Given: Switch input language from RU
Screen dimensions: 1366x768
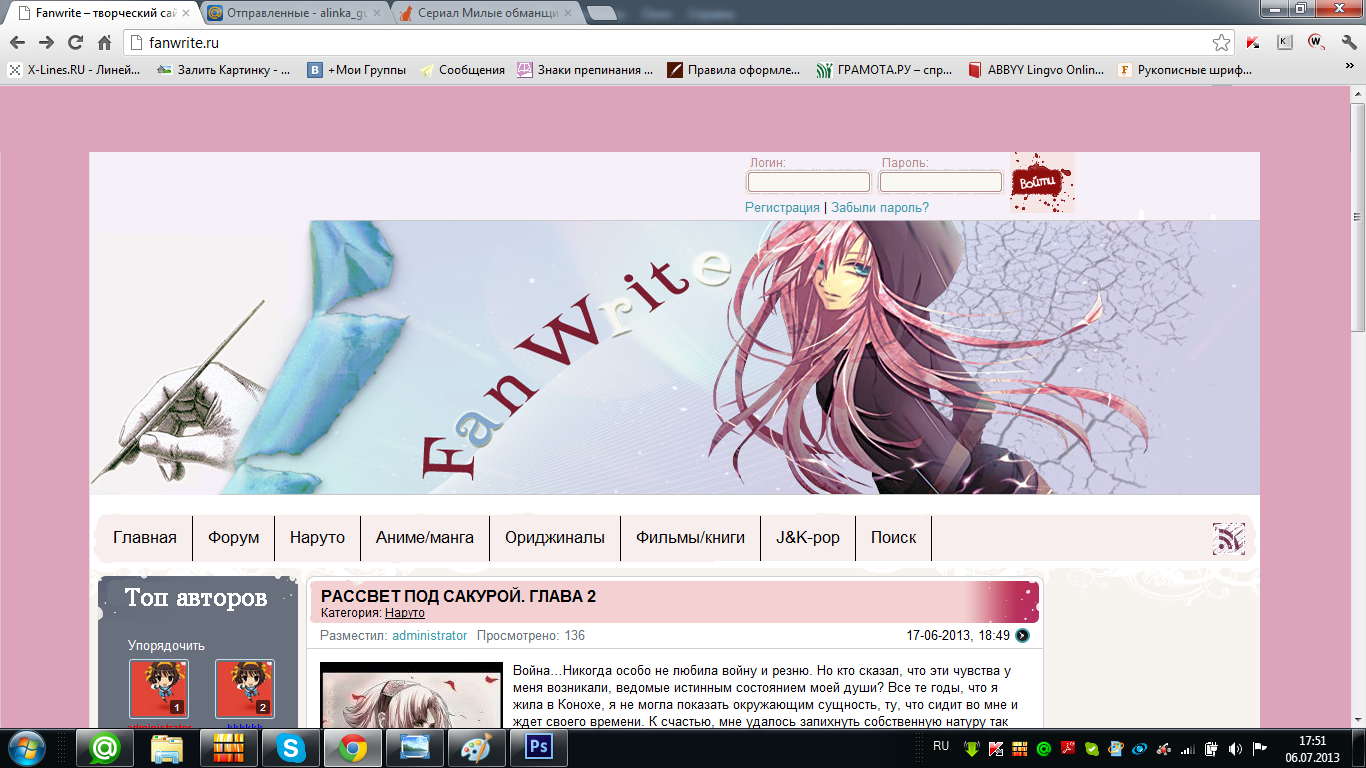Looking at the screenshot, I should click(940, 746).
